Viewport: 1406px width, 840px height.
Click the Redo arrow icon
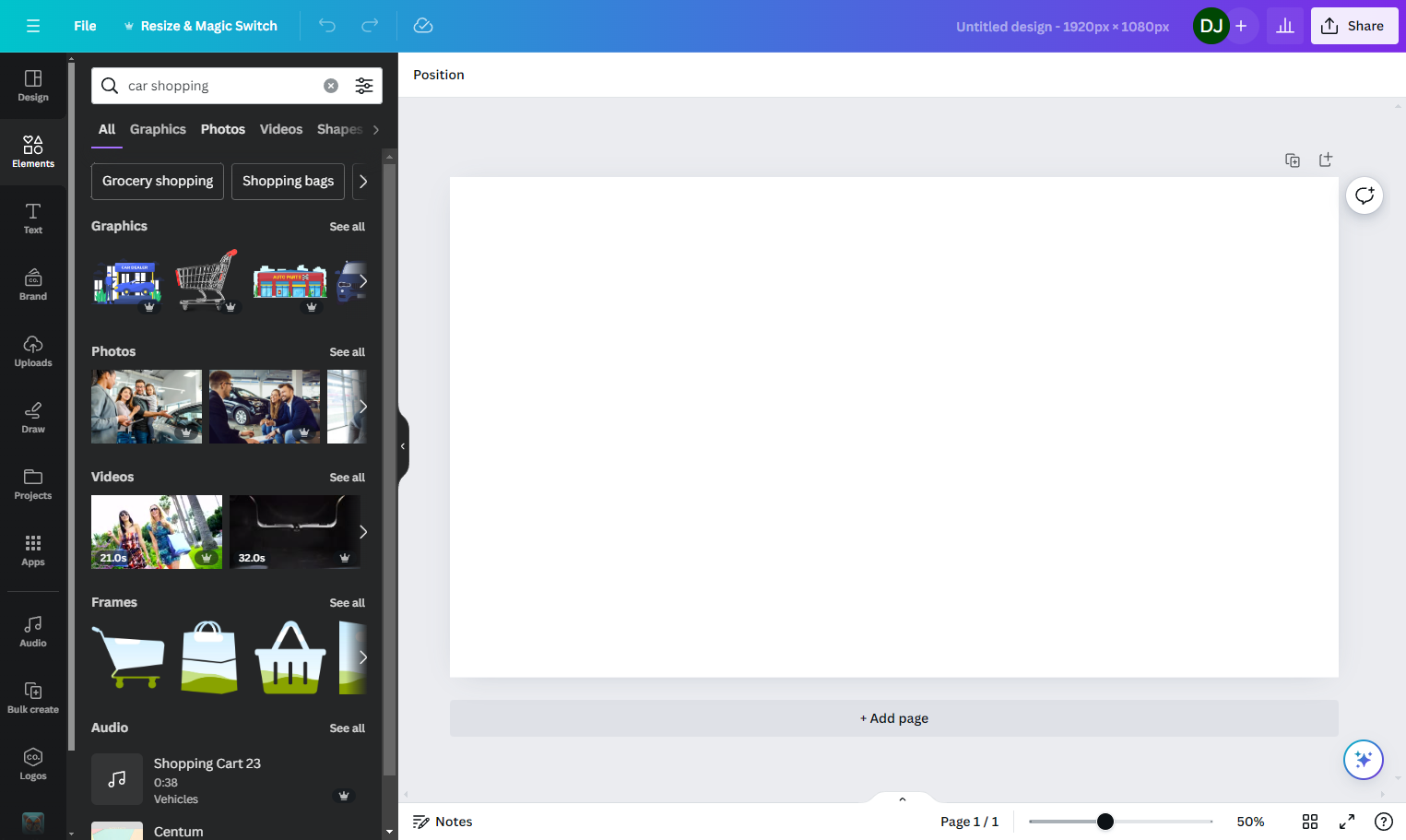coord(370,26)
